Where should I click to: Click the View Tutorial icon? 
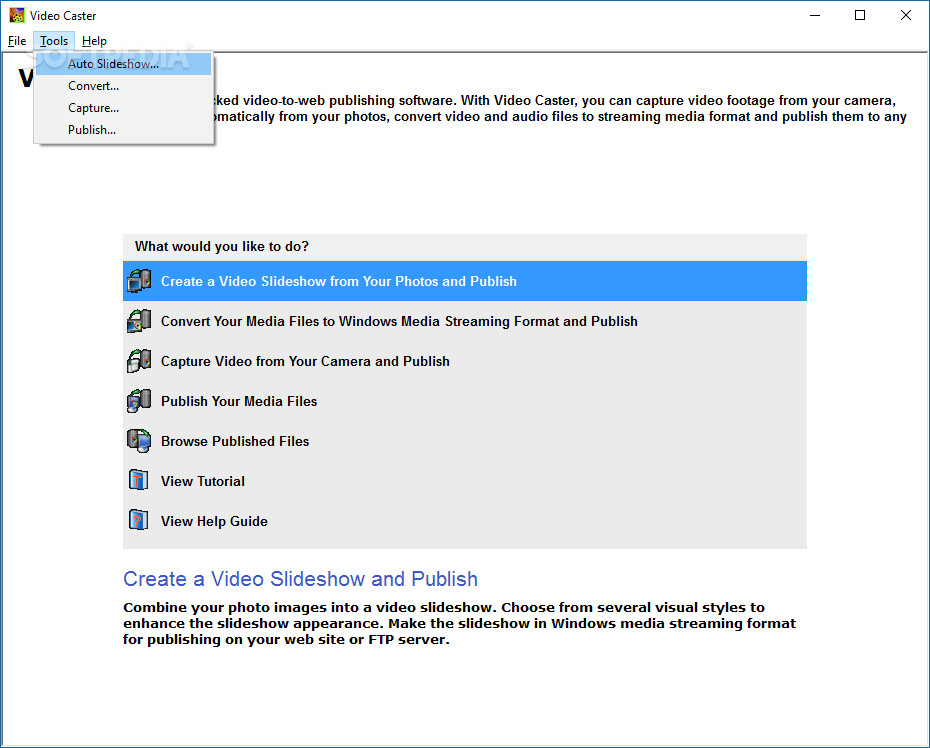tap(139, 480)
